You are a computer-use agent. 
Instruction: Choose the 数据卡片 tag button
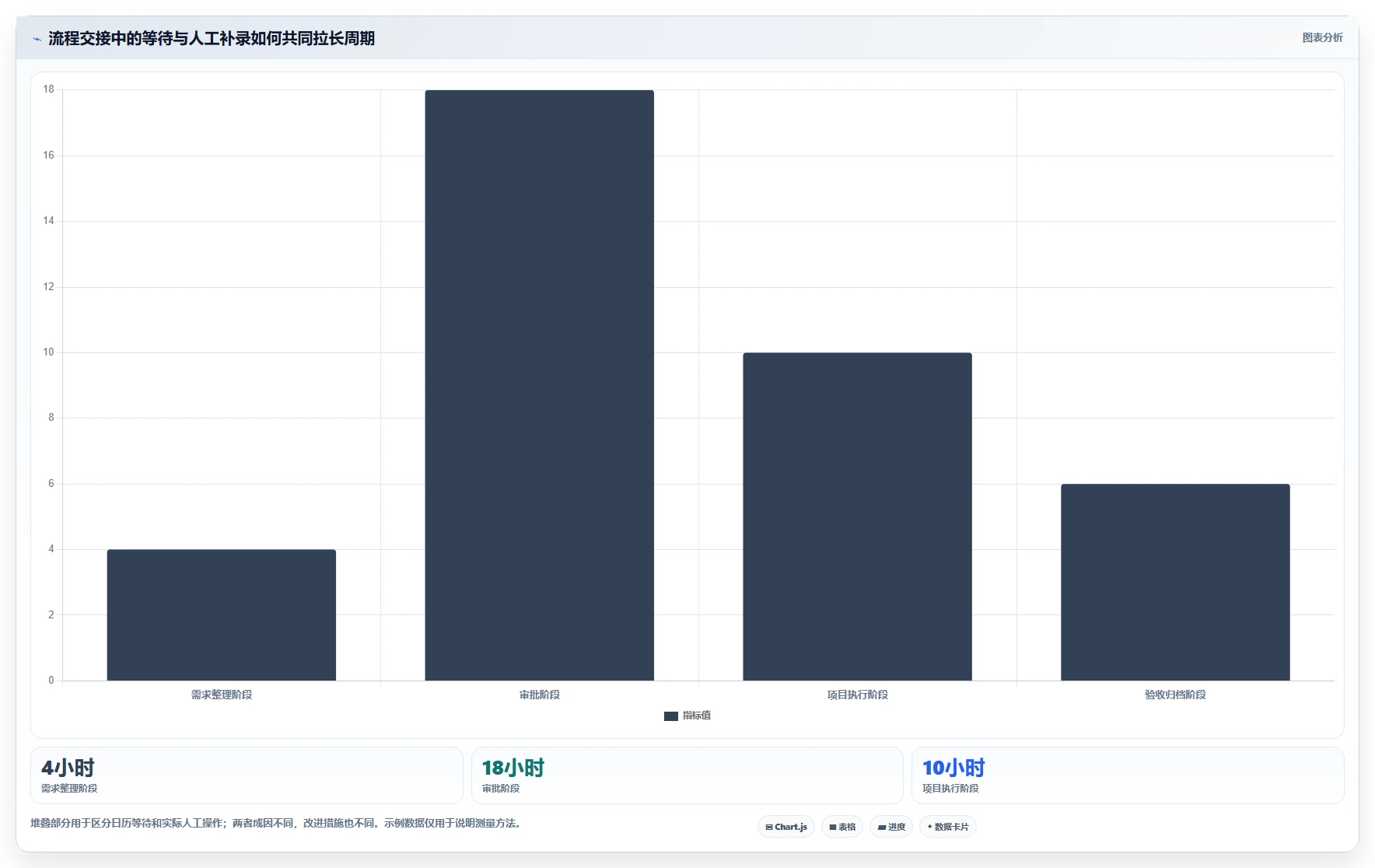pos(948,827)
